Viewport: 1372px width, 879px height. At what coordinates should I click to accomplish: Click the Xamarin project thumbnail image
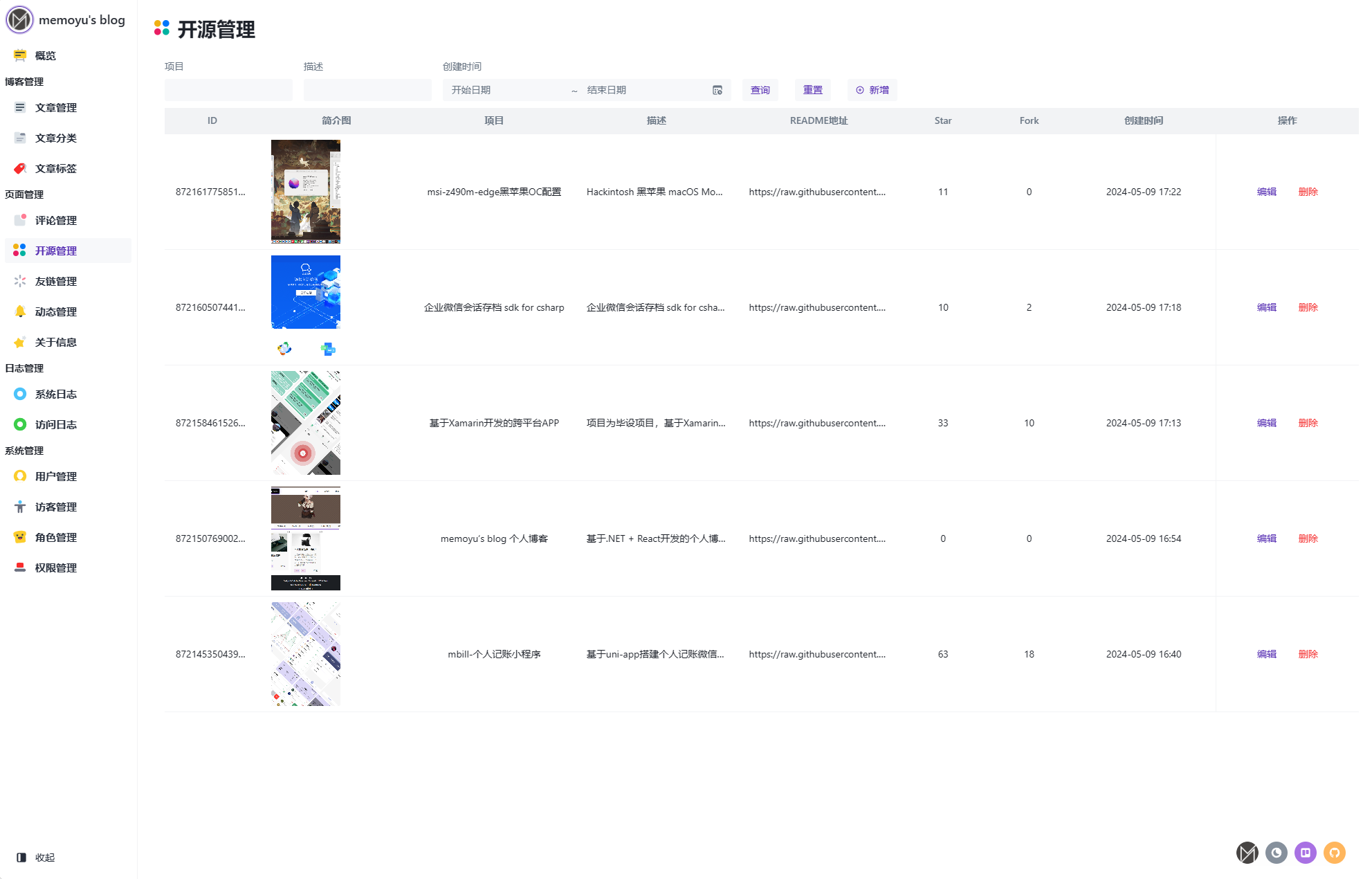(x=305, y=423)
